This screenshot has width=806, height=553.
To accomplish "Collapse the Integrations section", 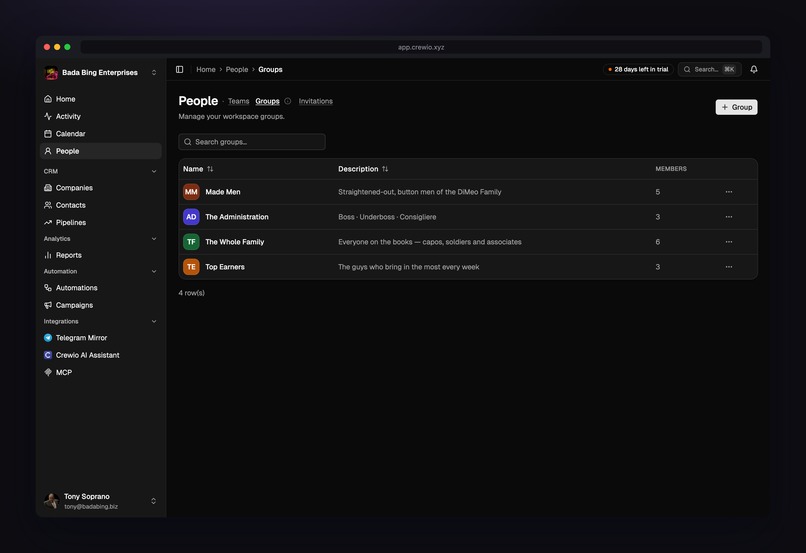I will coord(154,321).
